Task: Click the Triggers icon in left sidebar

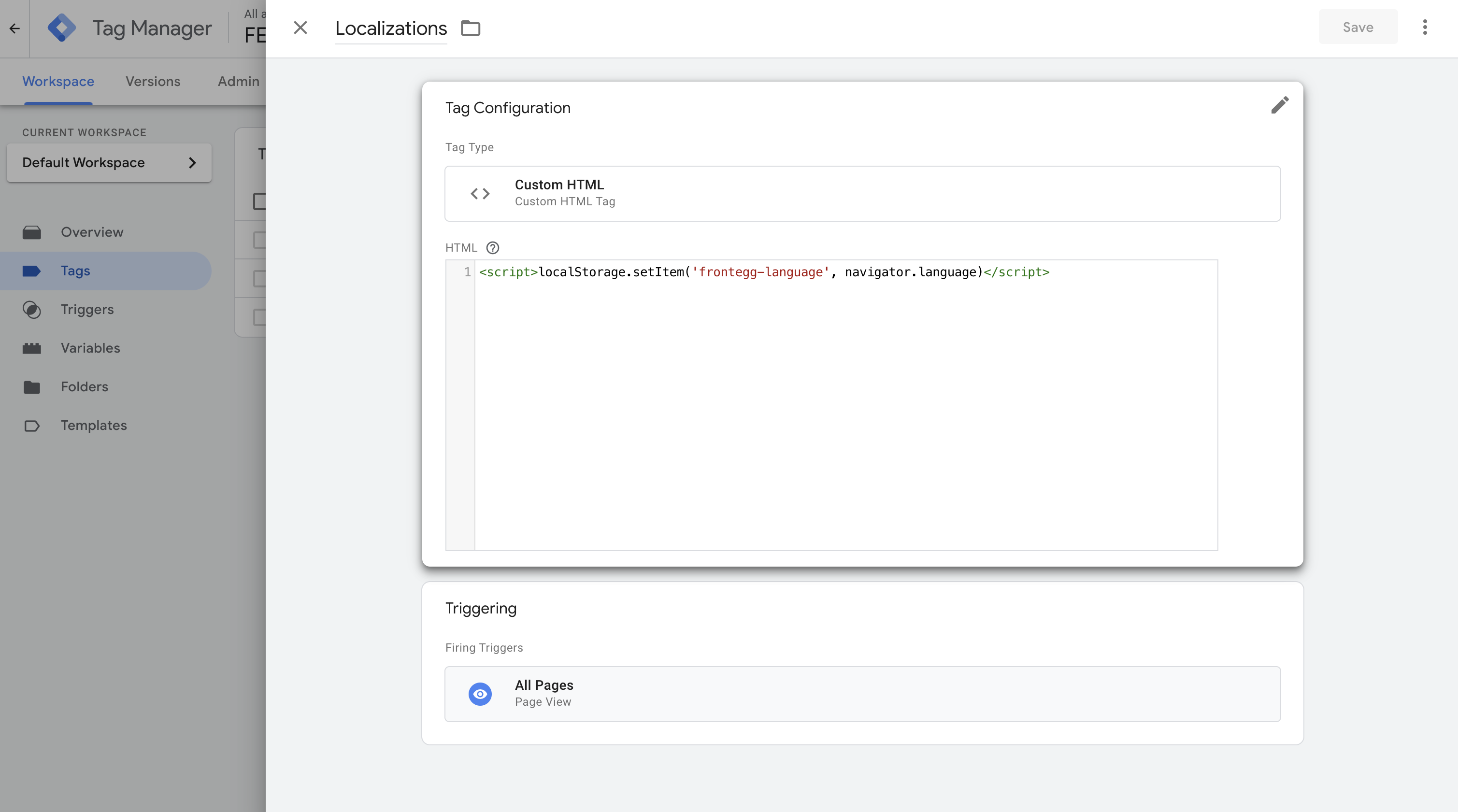Action: point(32,309)
